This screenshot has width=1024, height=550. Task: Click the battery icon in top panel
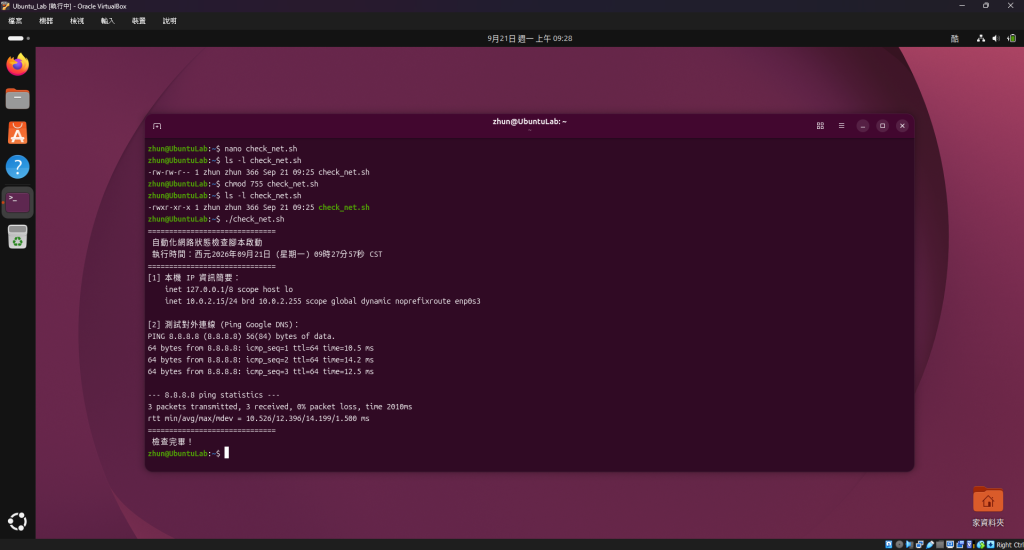click(x=1012, y=39)
